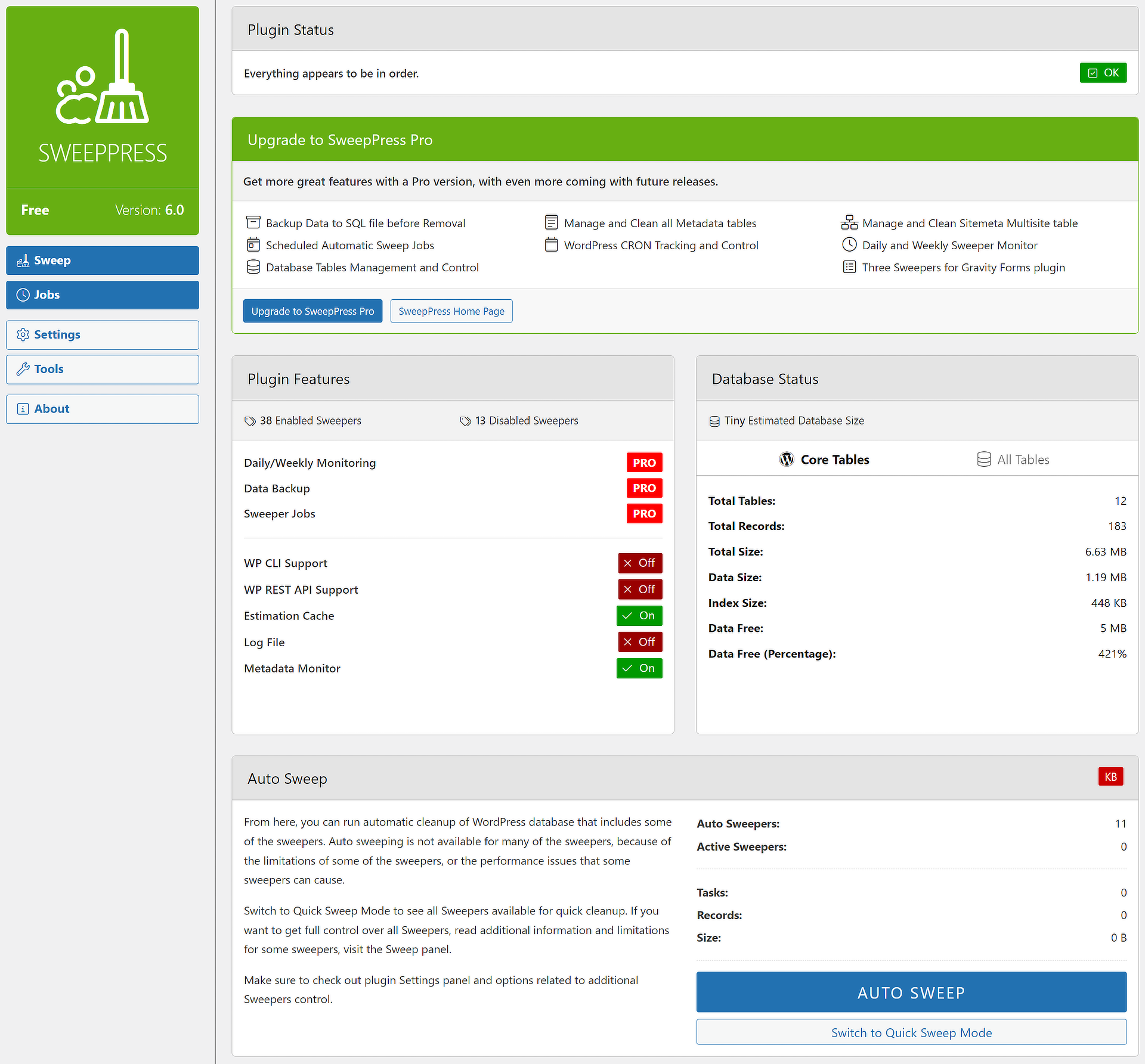Click the red KB knowledge base badge
The width and height of the screenshot is (1145, 1064).
tap(1110, 777)
